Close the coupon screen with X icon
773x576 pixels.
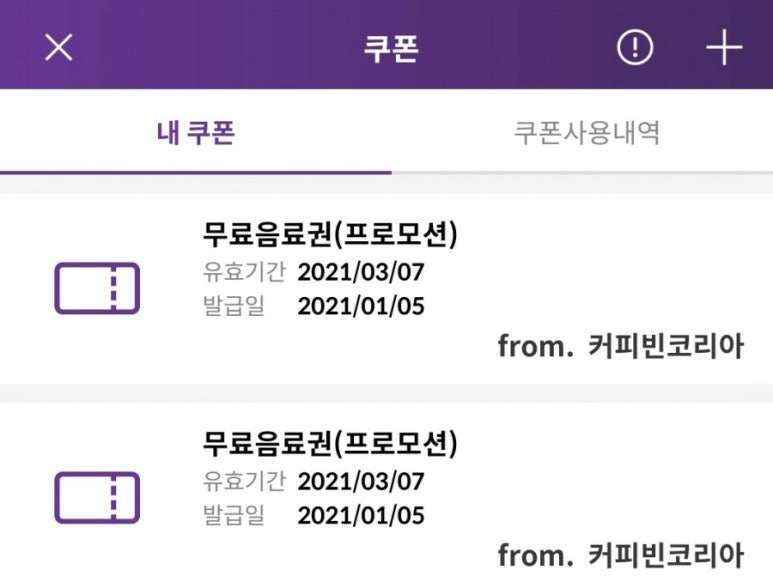coord(59,47)
